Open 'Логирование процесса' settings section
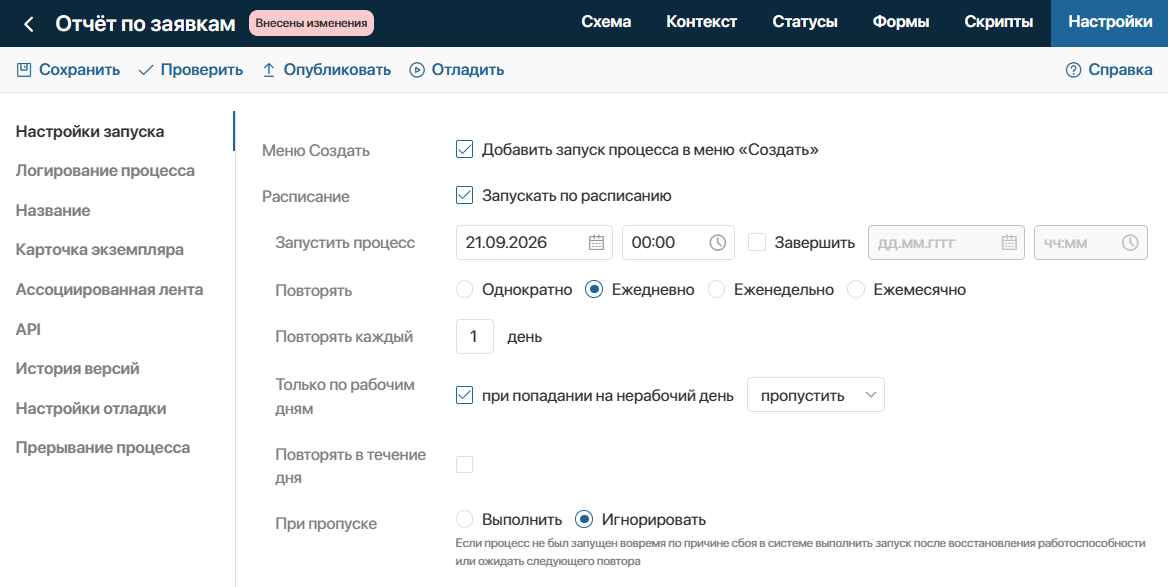Viewport: 1168px width, 587px height. click(105, 171)
